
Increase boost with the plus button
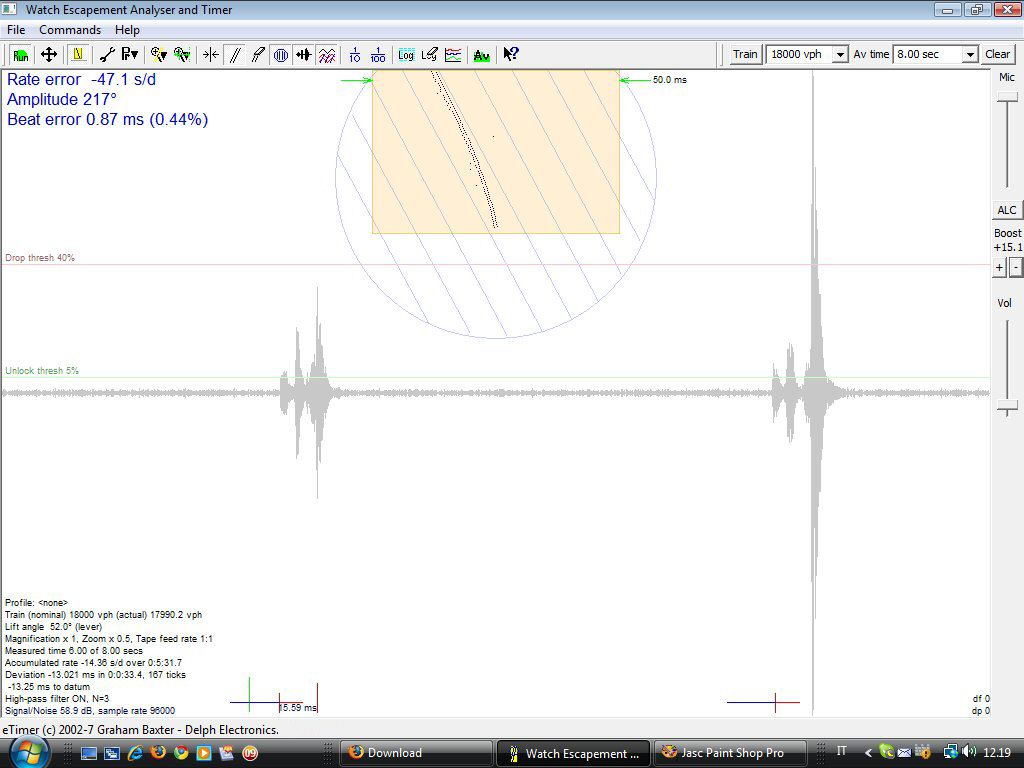pyautogui.click(x=999, y=267)
